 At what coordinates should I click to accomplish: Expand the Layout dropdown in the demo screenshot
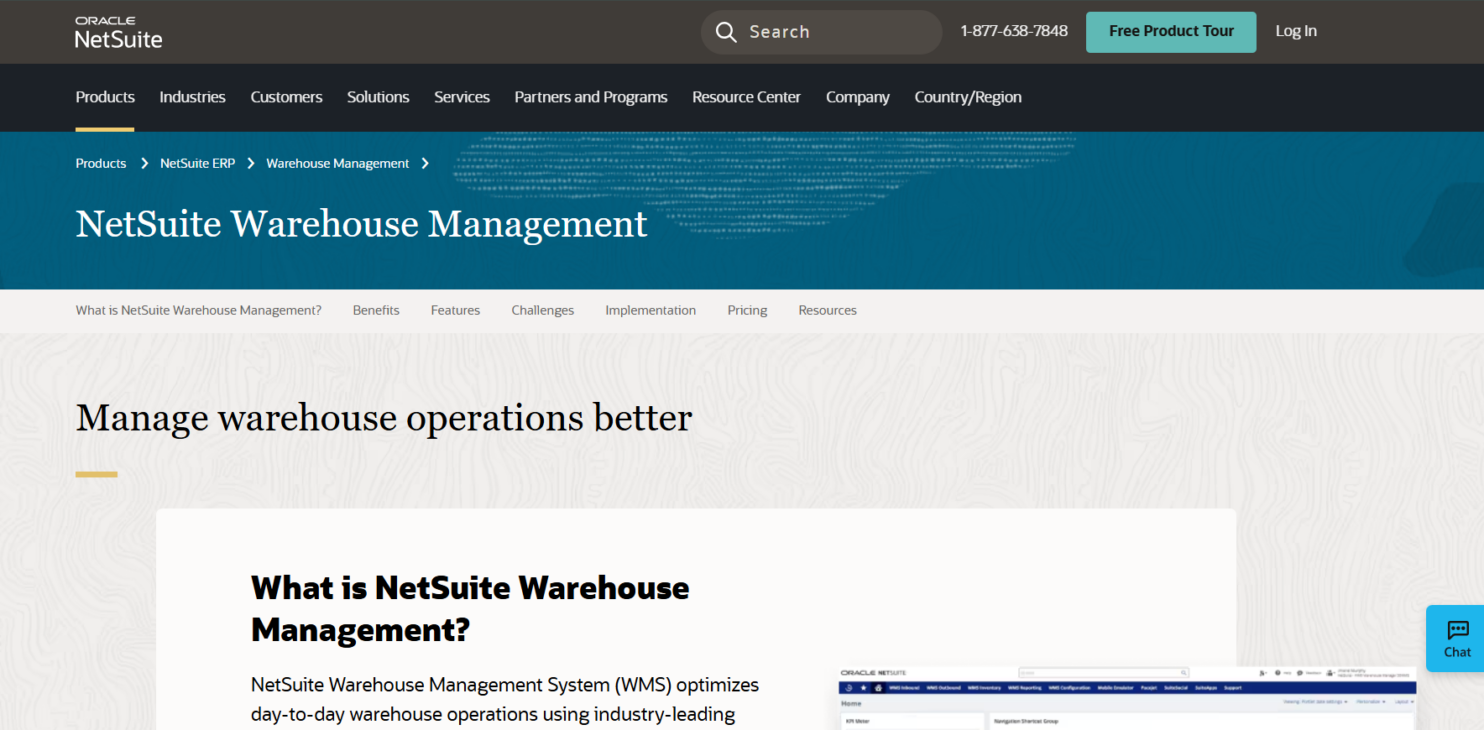1403,701
